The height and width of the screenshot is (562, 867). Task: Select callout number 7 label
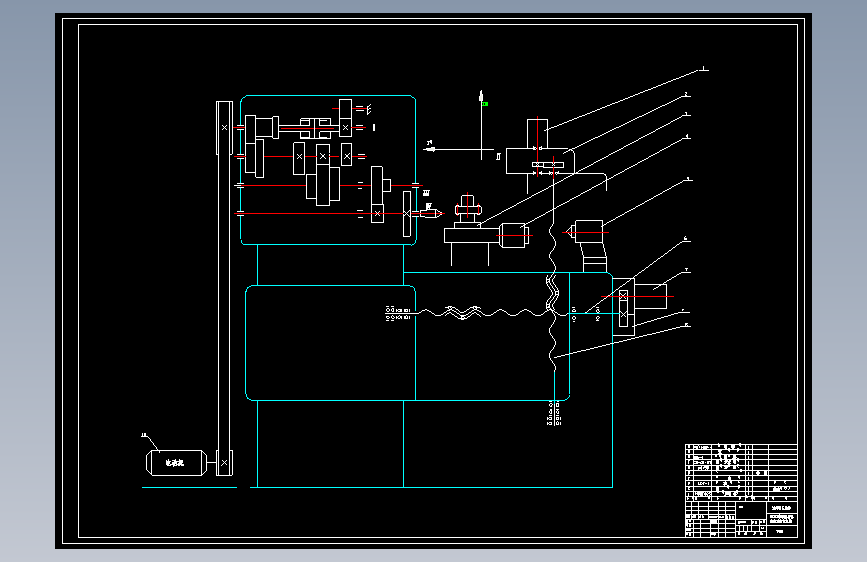click(x=686, y=270)
